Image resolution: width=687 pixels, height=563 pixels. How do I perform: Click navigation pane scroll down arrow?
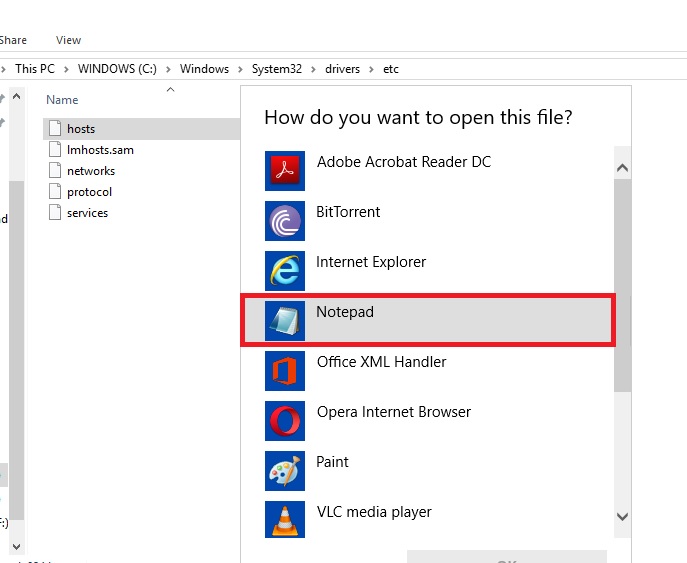tap(17, 546)
